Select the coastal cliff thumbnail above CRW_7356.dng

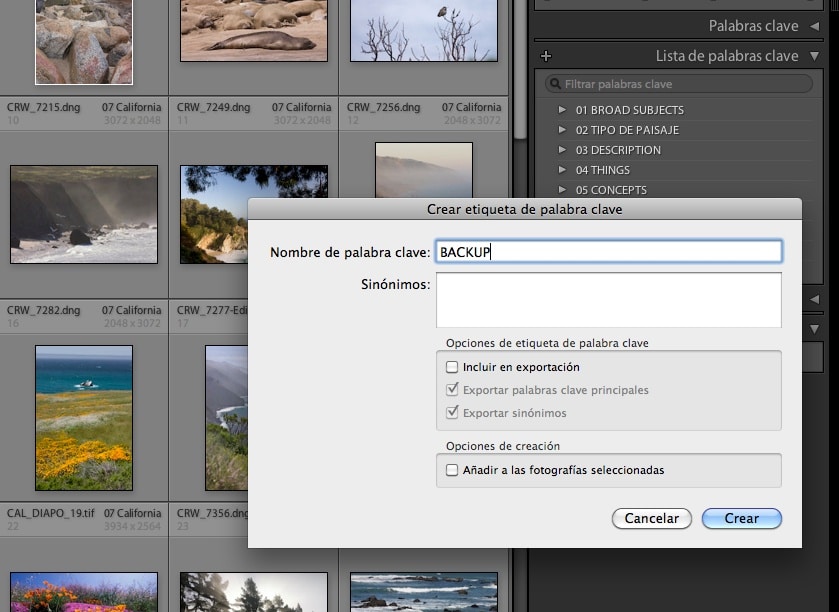[x=226, y=418]
